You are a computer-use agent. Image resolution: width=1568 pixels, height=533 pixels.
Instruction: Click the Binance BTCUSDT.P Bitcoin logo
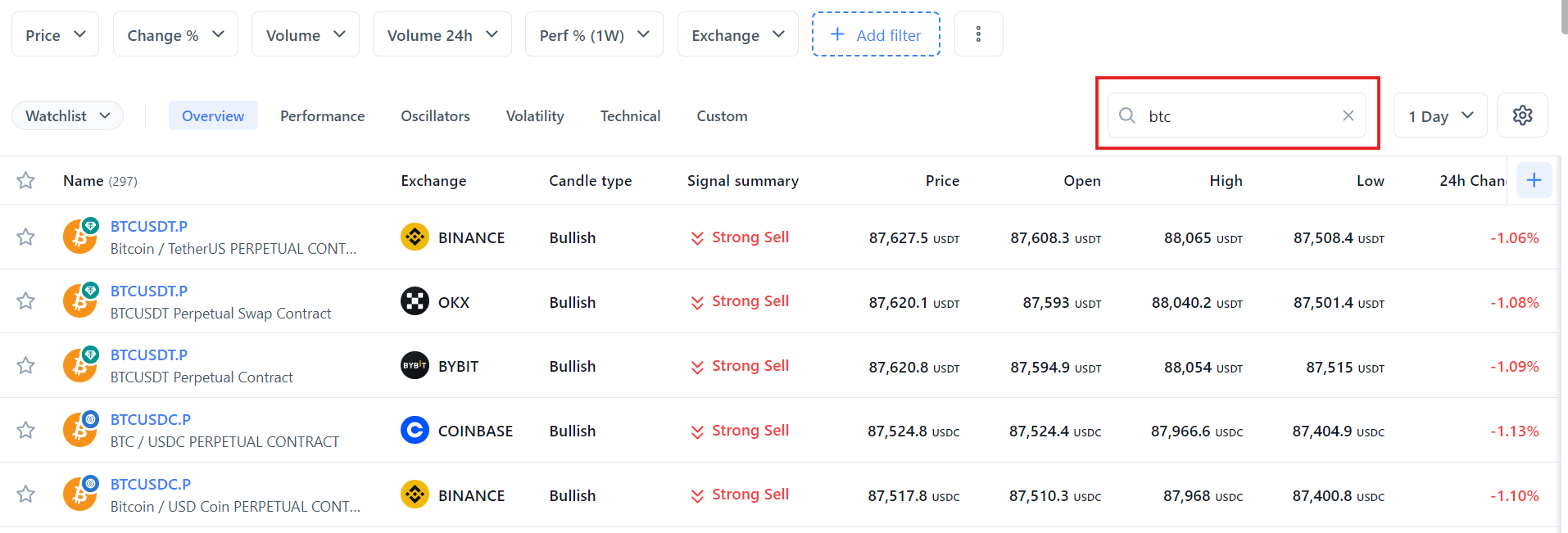coord(79,237)
